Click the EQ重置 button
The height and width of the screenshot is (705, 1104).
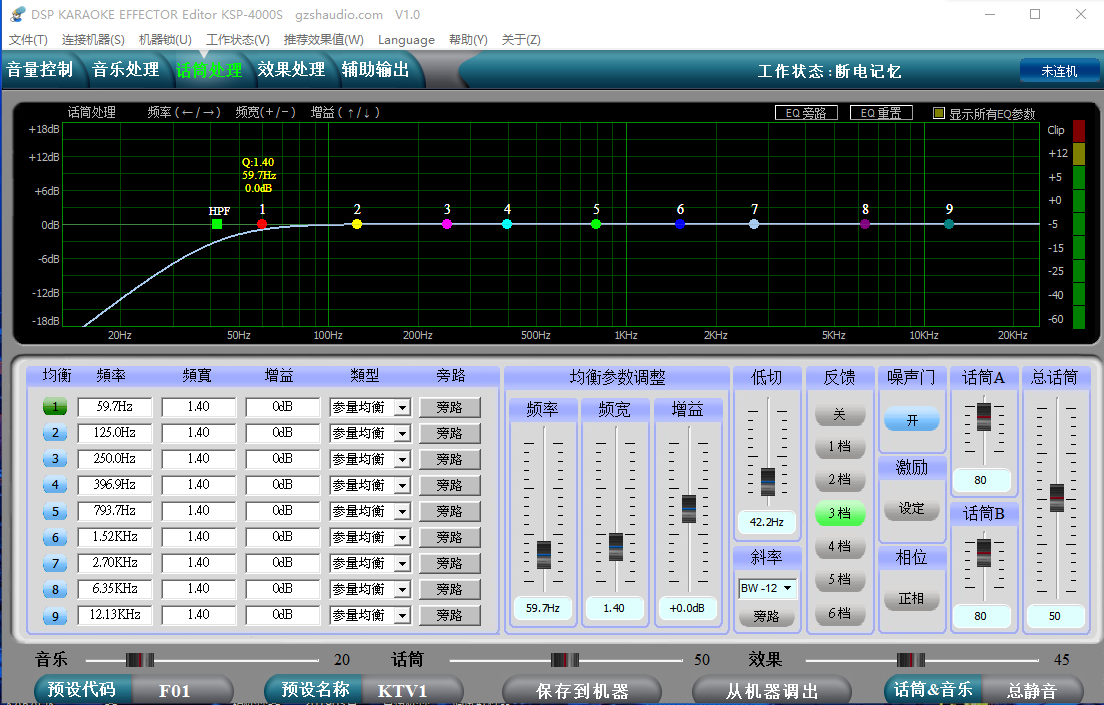pyautogui.click(x=882, y=113)
